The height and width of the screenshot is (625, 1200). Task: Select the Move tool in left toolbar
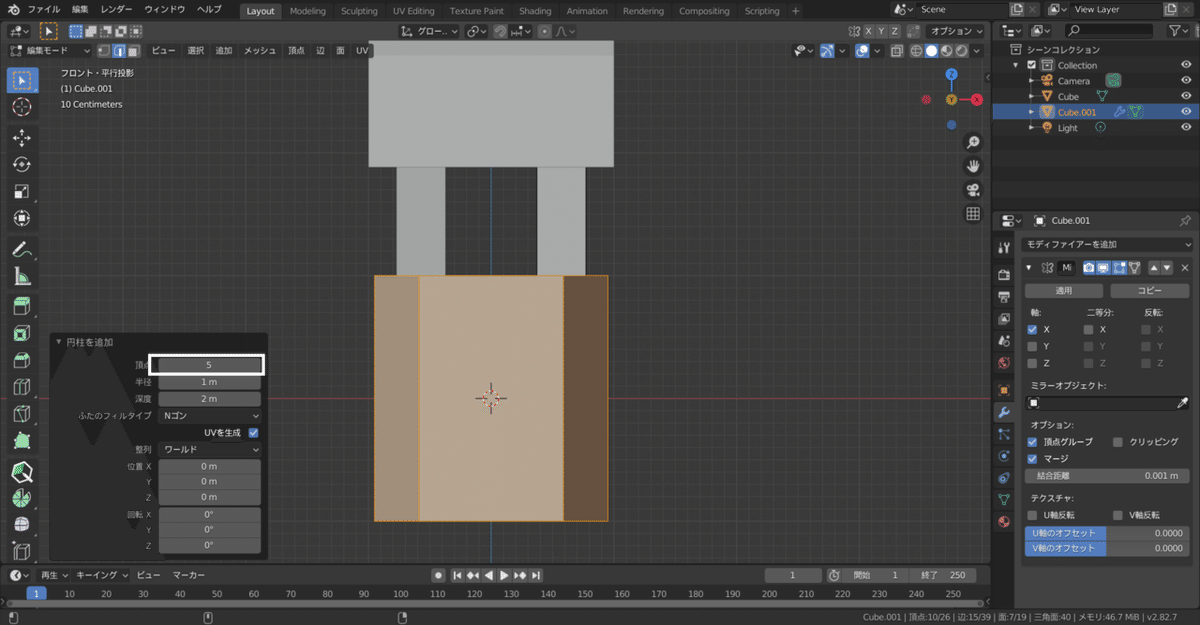tap(22, 137)
